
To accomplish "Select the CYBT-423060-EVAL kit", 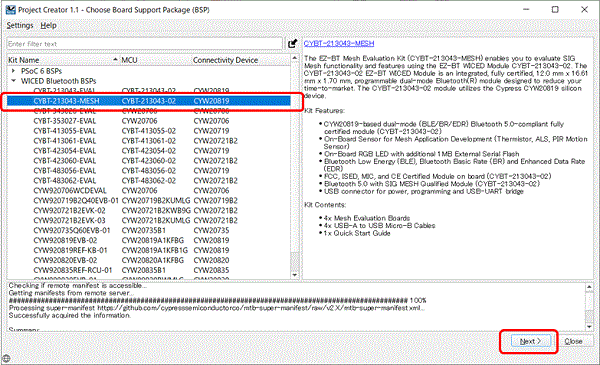I will click(65, 161).
